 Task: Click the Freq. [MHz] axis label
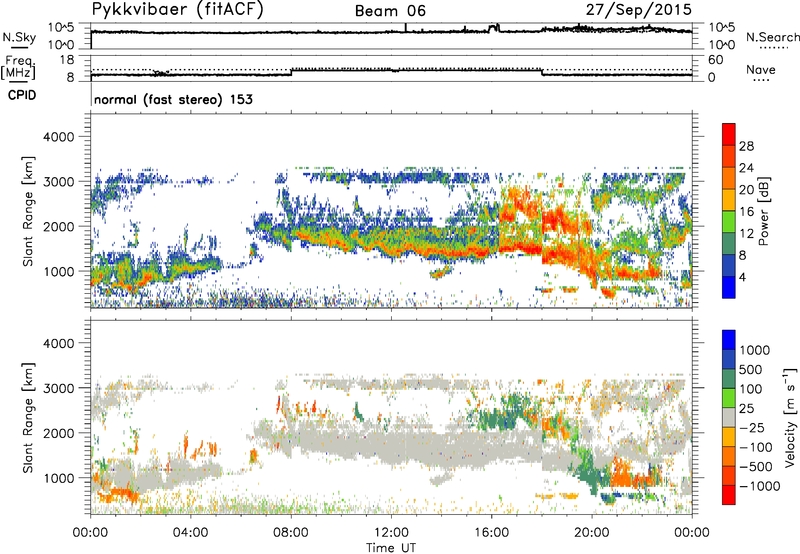18,67
